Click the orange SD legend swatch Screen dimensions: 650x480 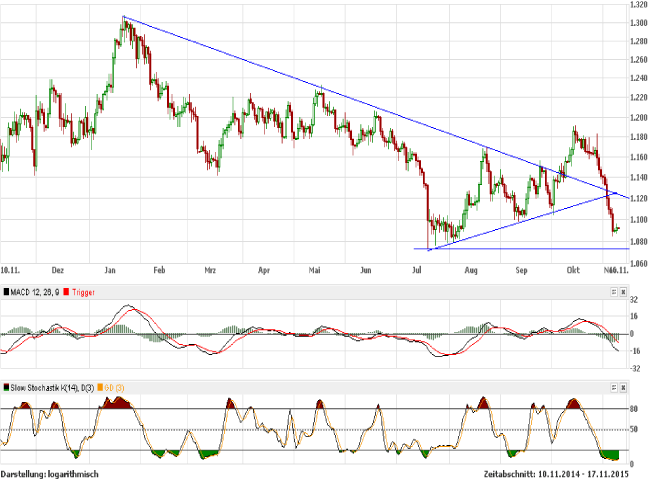click(x=99, y=386)
